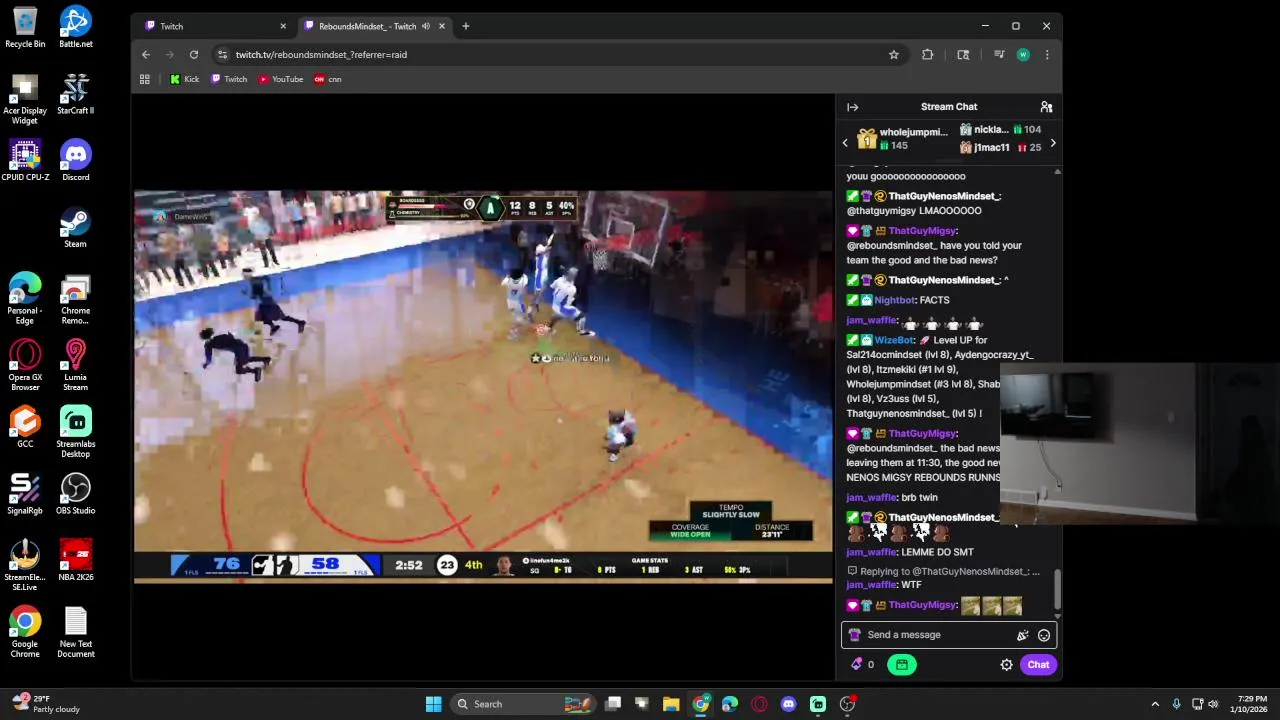Collapse the Stream Chat panel
The height and width of the screenshot is (720, 1280).
coord(852,107)
